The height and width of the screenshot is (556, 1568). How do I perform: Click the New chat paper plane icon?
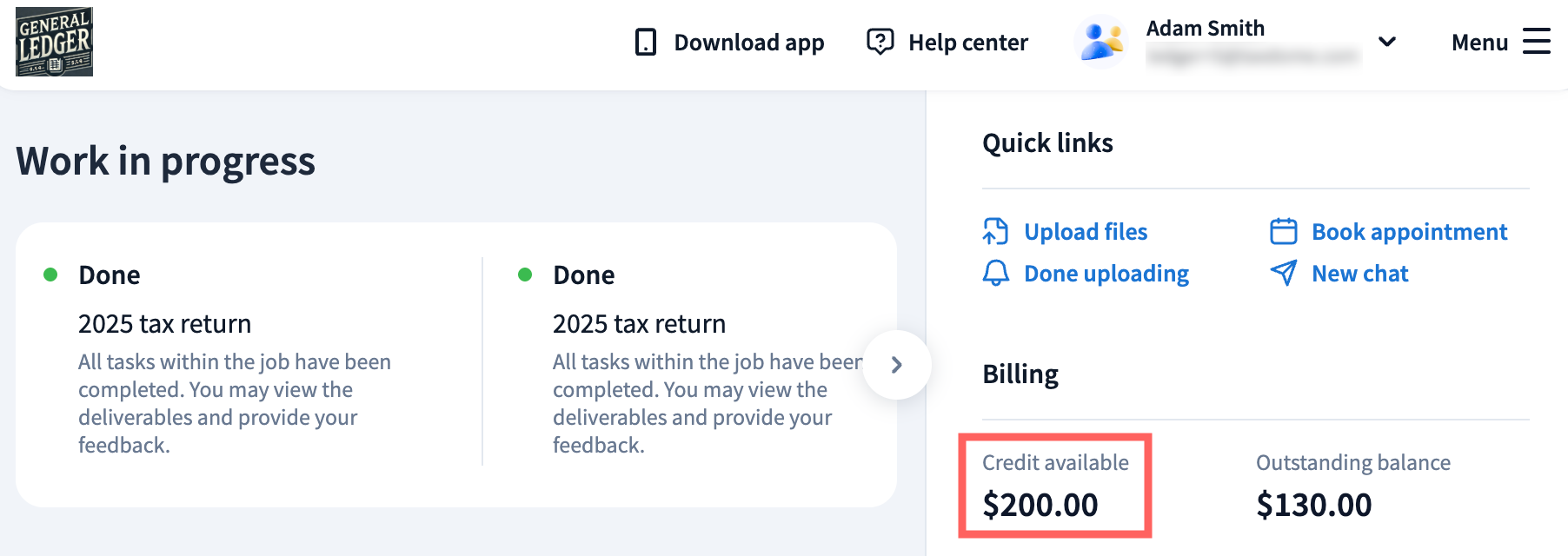1284,274
